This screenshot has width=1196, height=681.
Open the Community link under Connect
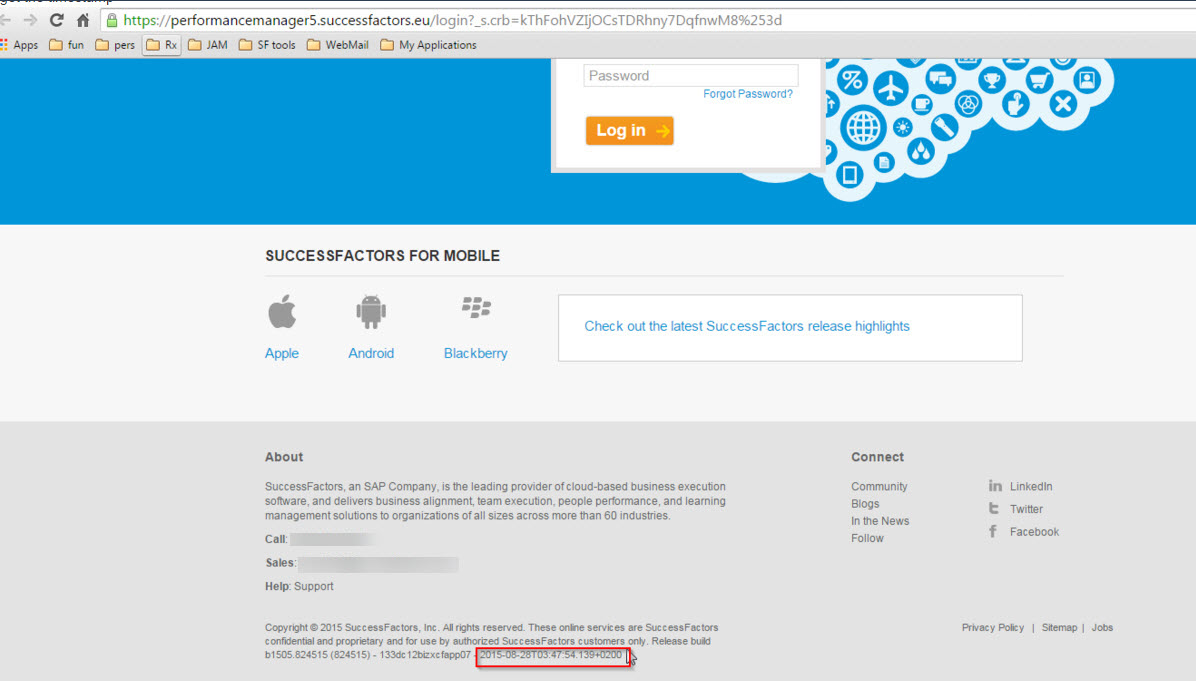pos(879,487)
